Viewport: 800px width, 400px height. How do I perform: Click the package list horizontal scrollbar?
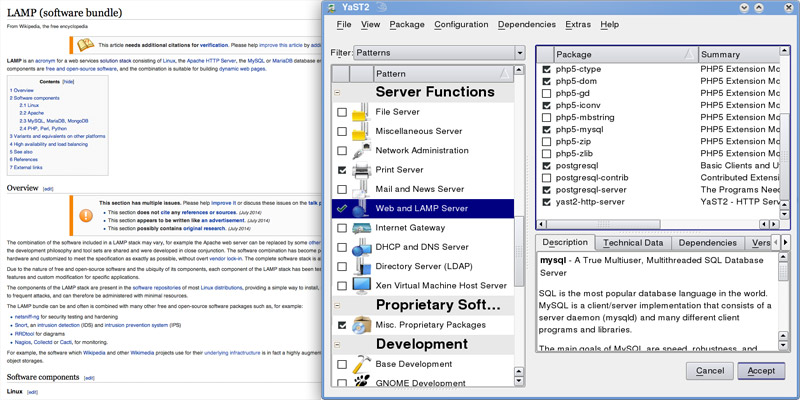click(604, 224)
